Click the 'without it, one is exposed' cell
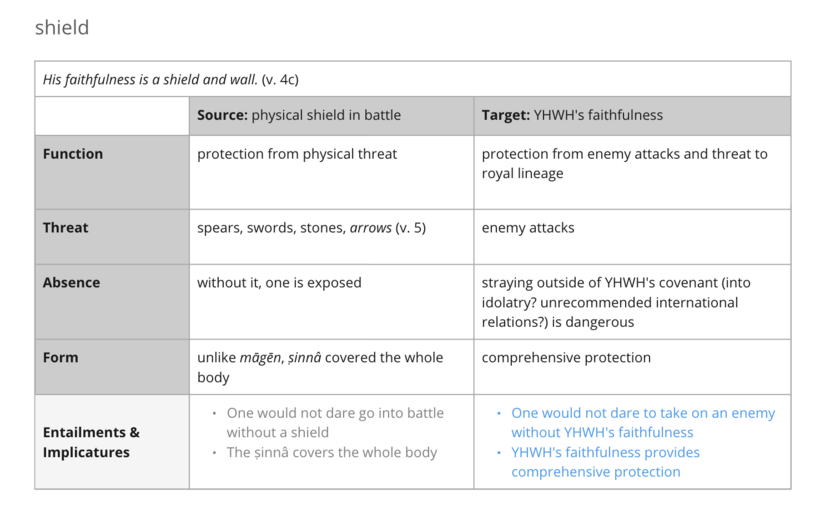This screenshot has width=825, height=506. (x=279, y=283)
